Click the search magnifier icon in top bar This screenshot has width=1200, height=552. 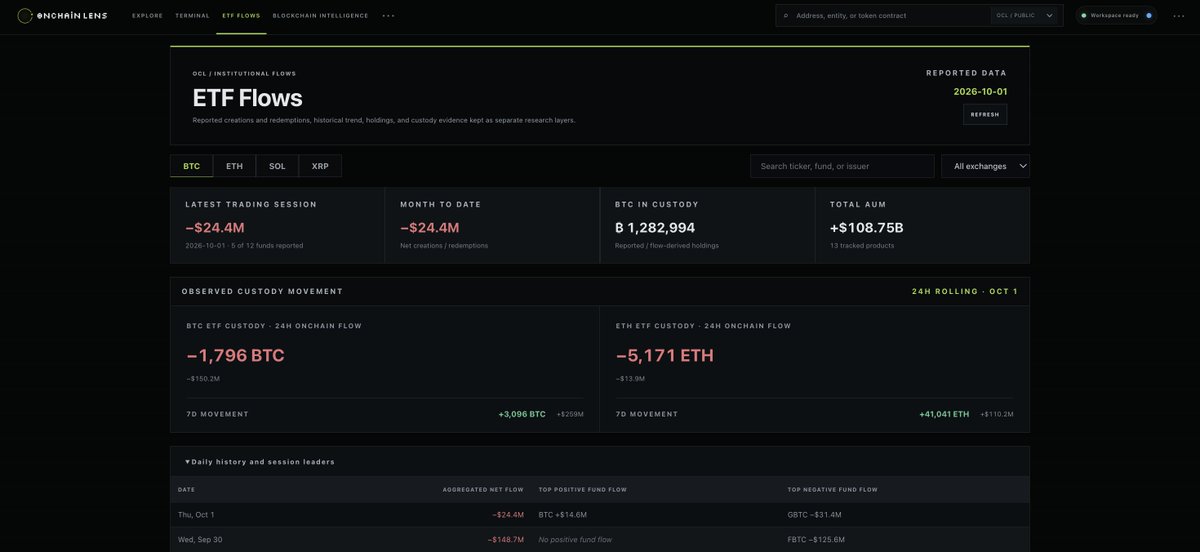(786, 16)
